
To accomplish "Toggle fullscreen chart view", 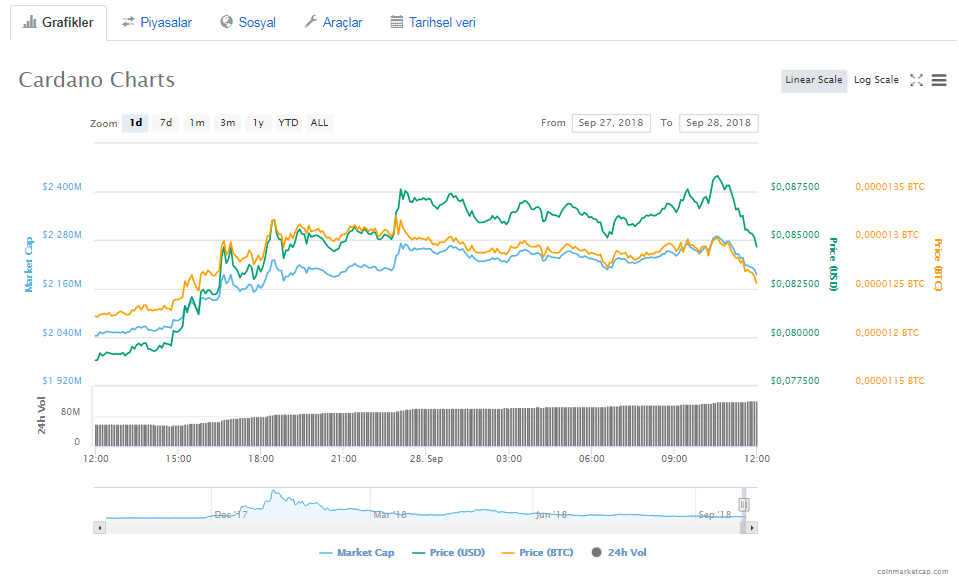I will coord(916,80).
